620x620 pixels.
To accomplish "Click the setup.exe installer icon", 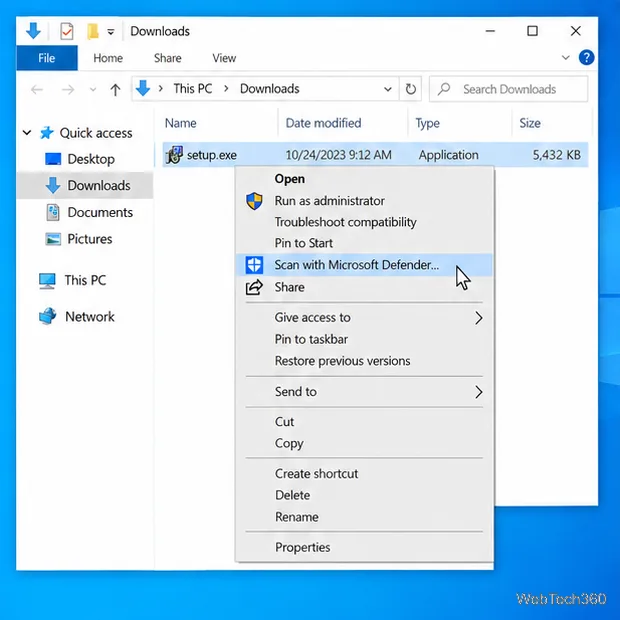I will point(174,155).
